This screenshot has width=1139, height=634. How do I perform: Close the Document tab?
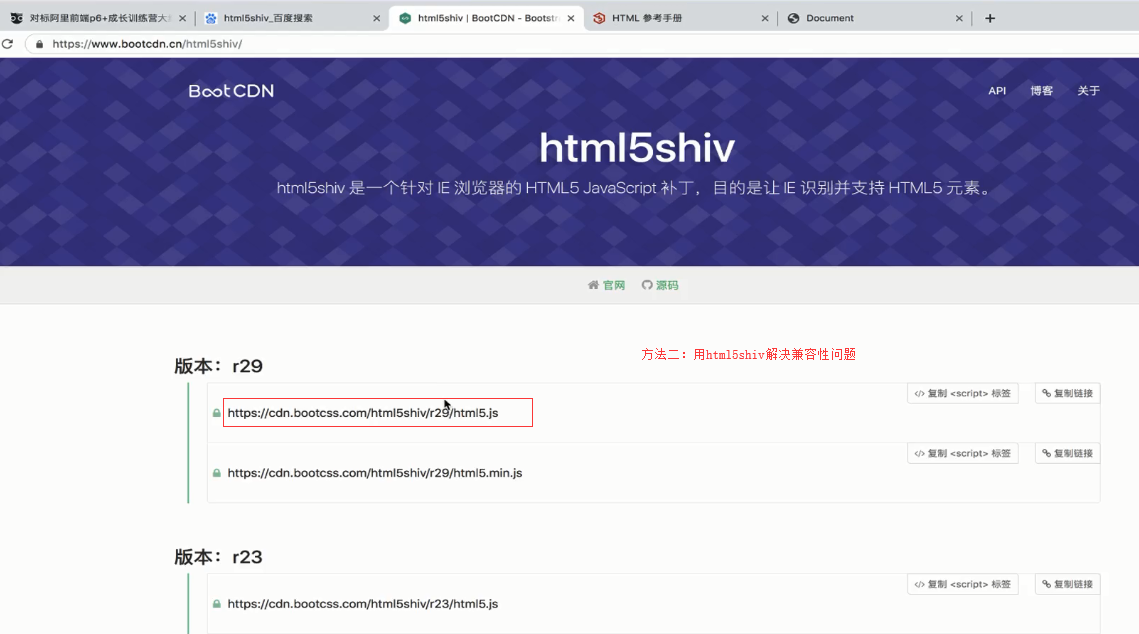coord(959,18)
